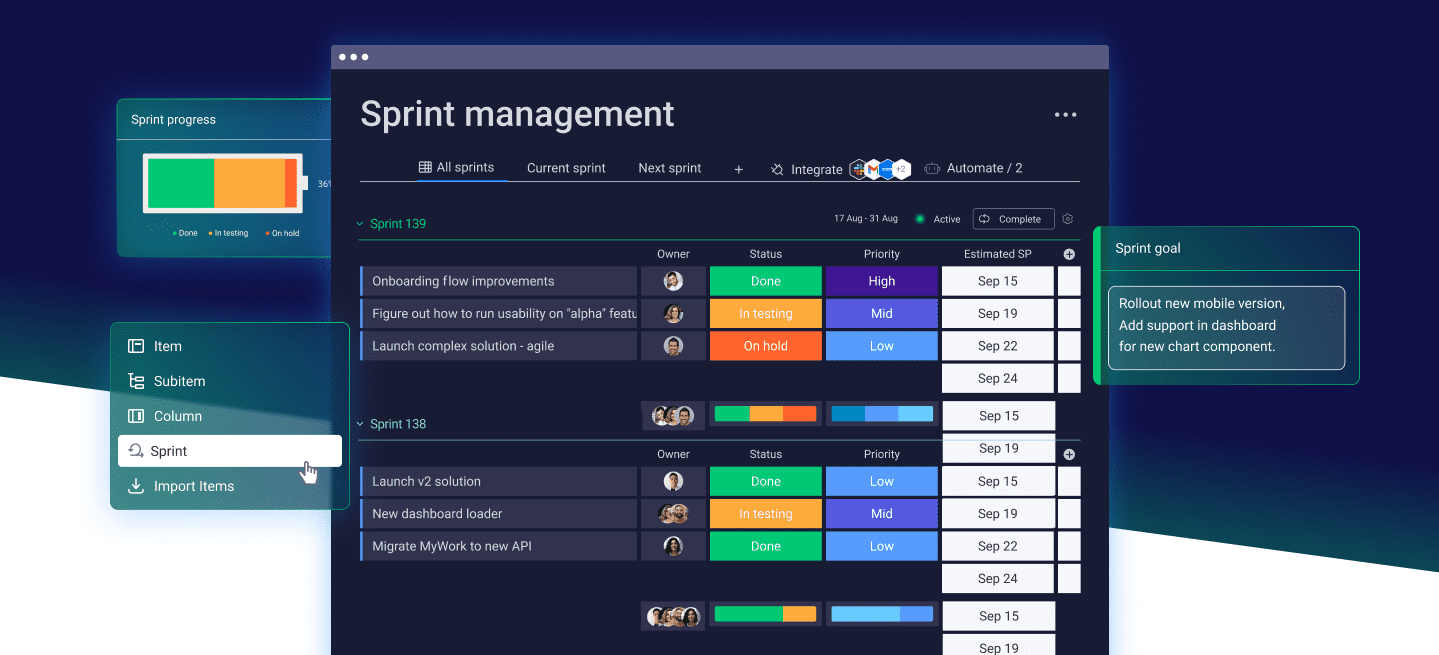Click the Automate robot icon

tap(932, 168)
